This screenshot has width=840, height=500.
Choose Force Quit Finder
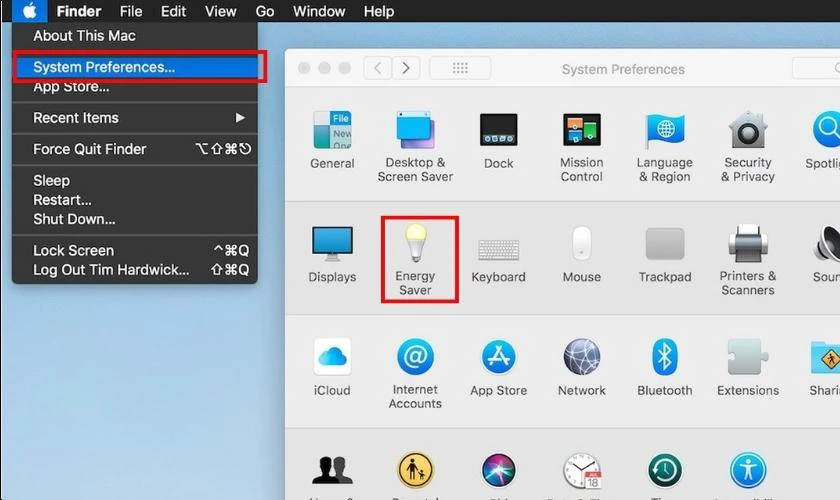coord(135,149)
